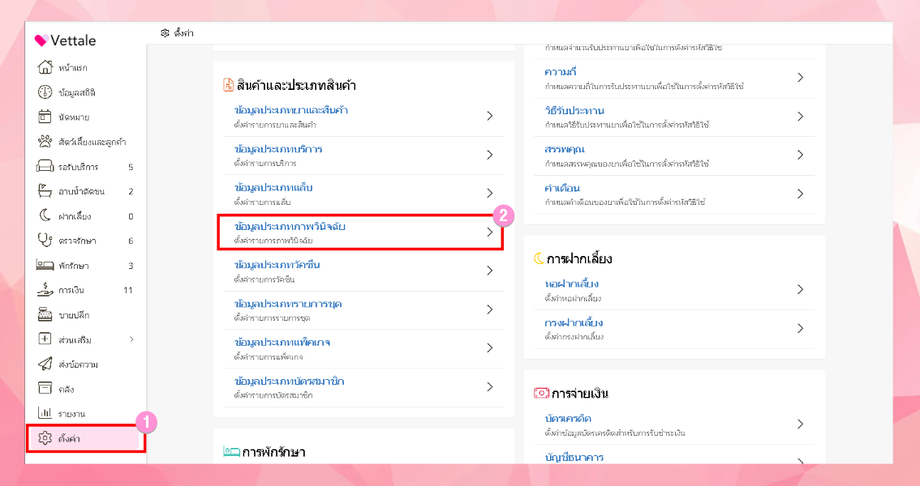The image size is (920, 486).
Task: Open ข้อมูลประเภทยาและสินค้า settings link
Action: (x=291, y=110)
